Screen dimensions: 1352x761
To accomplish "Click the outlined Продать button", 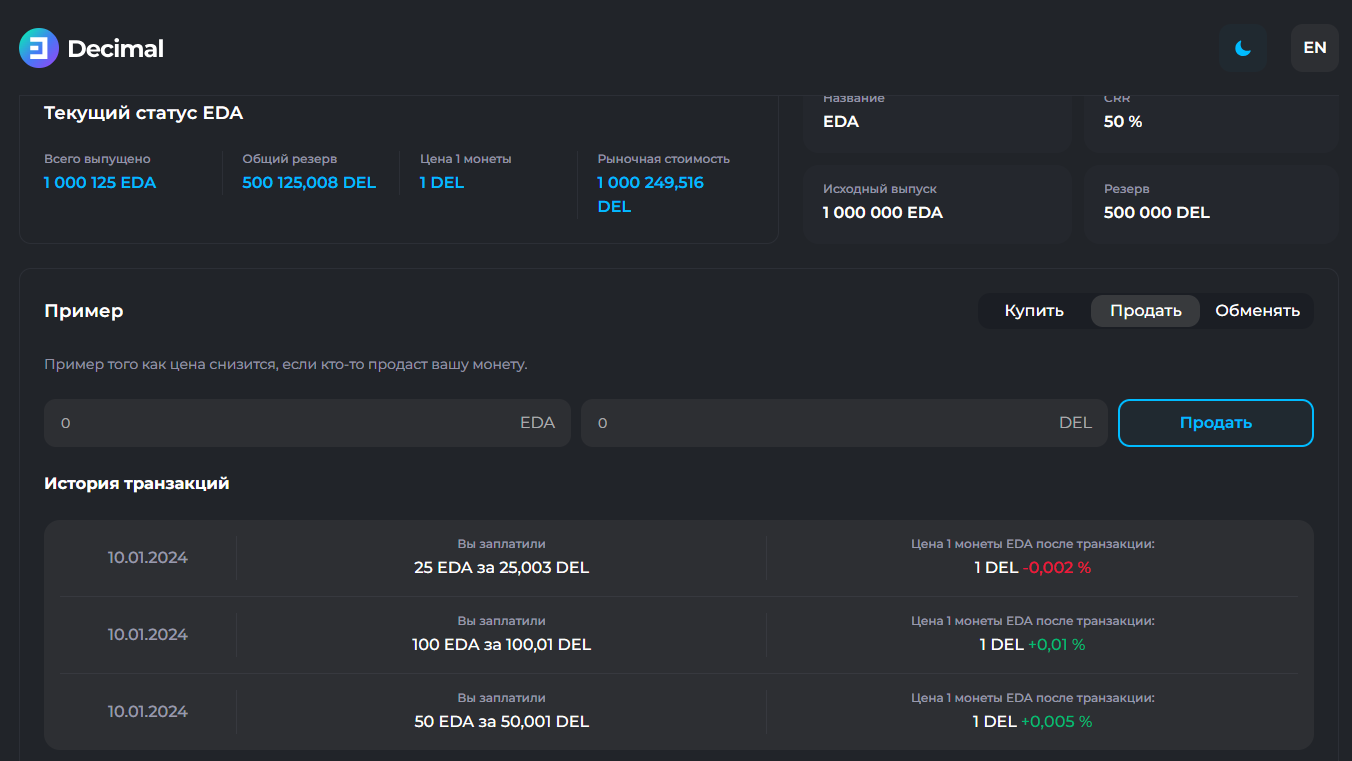I will (1216, 423).
